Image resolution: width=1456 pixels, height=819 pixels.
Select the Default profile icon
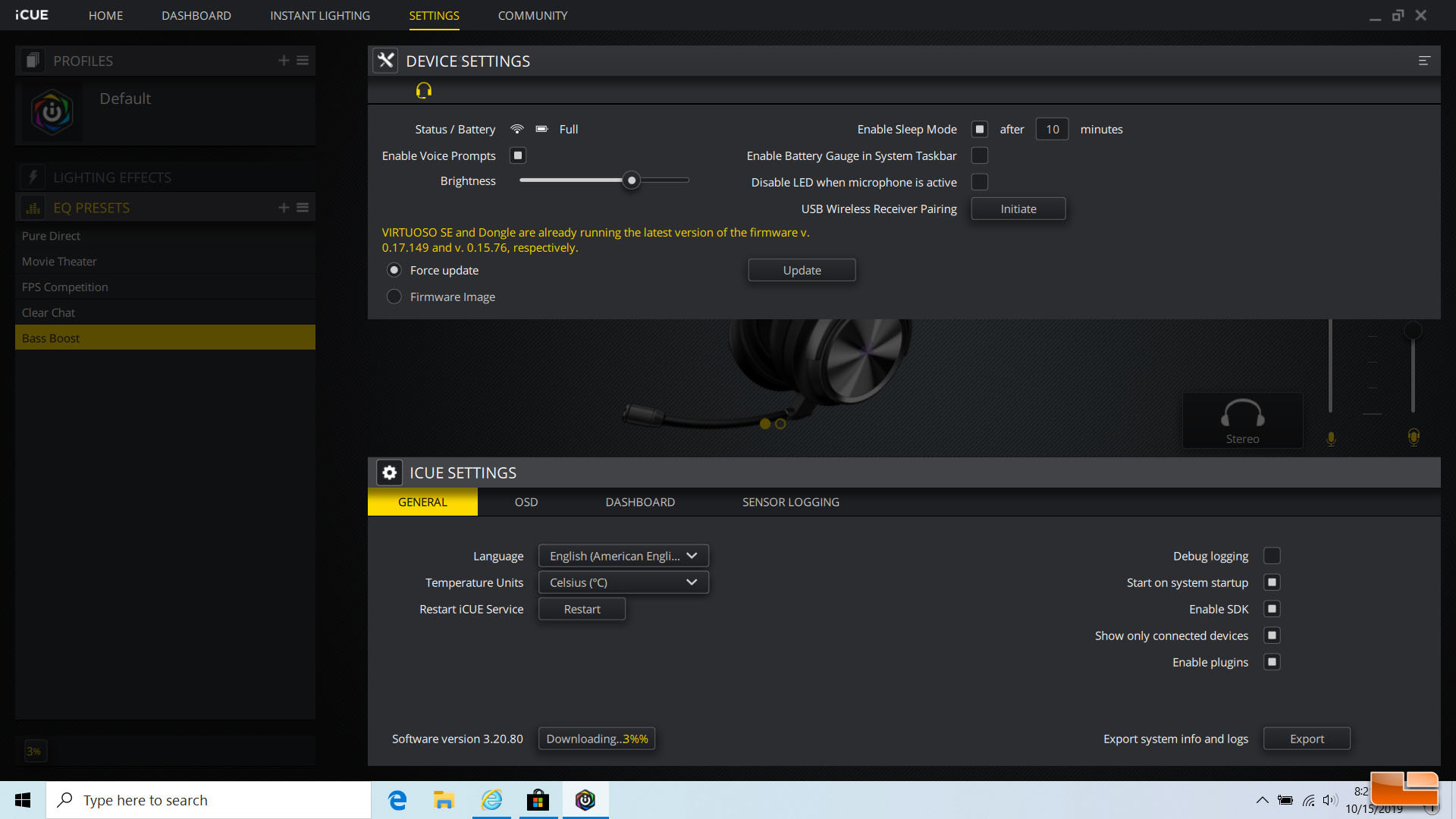coord(52,112)
